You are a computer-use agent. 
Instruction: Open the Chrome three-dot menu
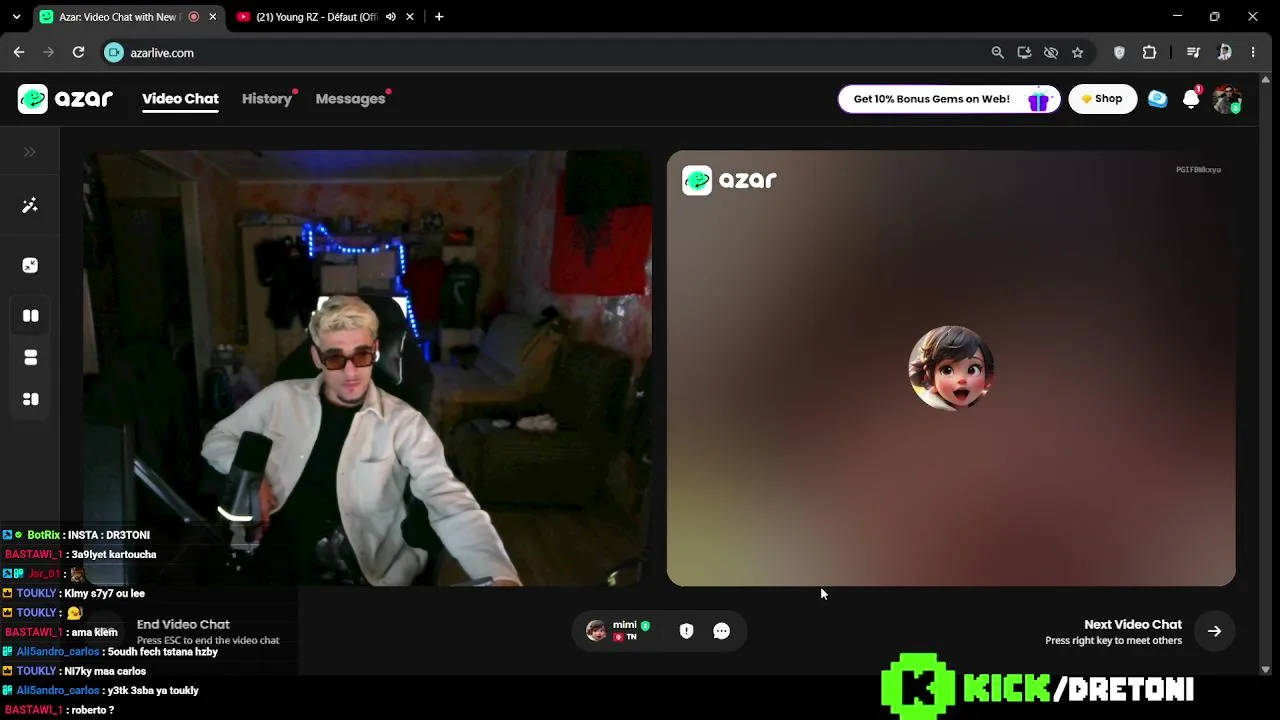tap(1253, 53)
